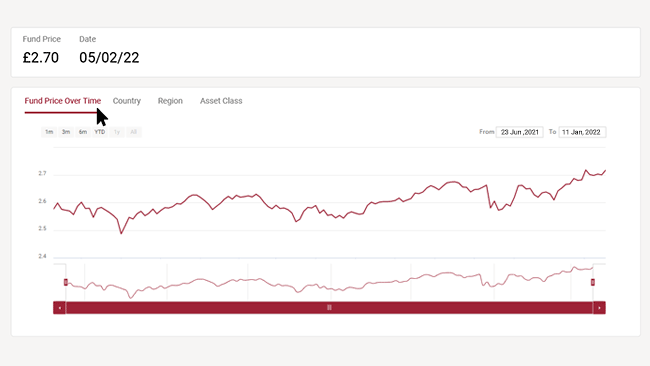Select the 6m range button
This screenshot has width=650, height=366.
click(x=83, y=132)
